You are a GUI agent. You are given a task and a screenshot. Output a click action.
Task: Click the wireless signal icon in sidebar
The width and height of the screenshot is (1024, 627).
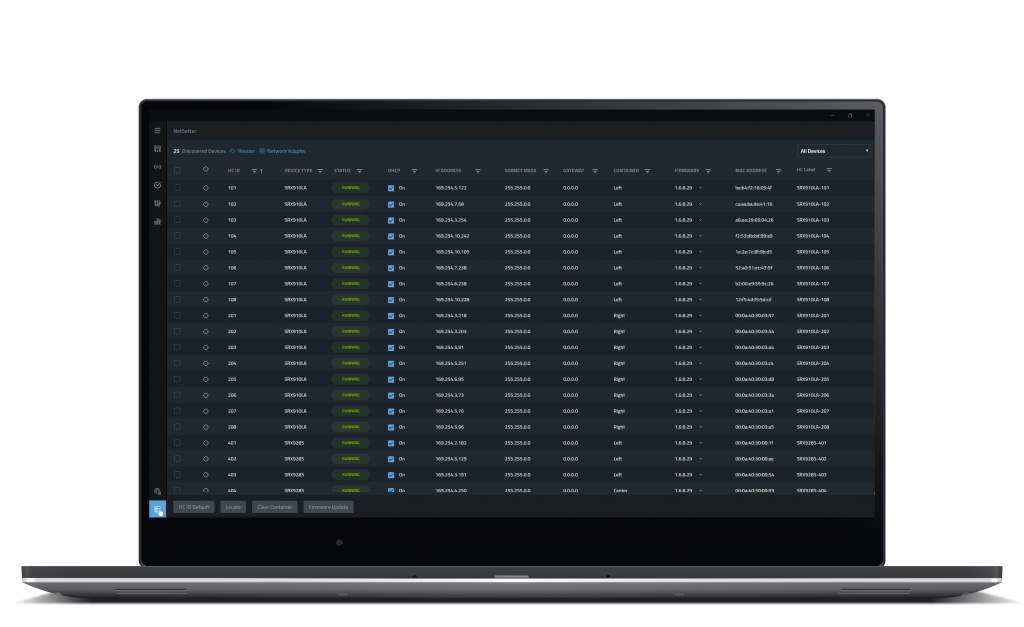157,166
